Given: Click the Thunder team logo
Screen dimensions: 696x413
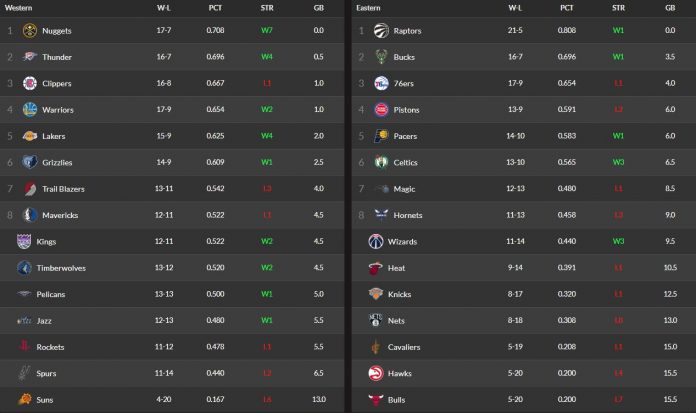Looking at the screenshot, I should tap(29, 57).
